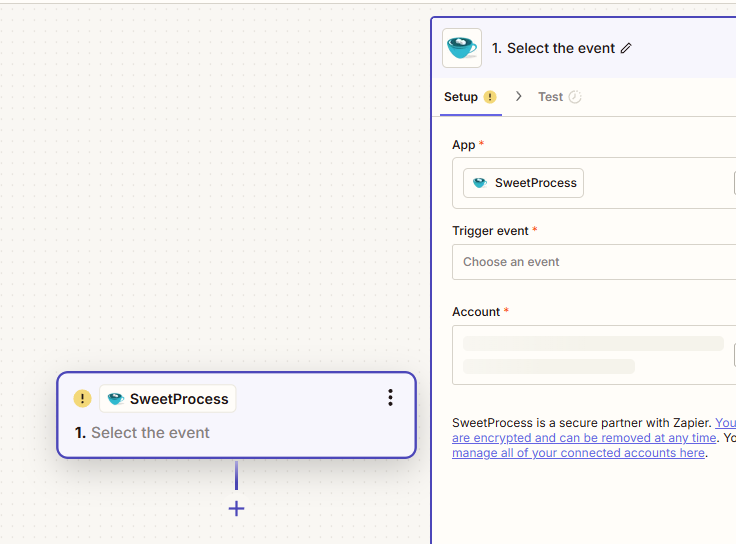Click the plus icon below the node
Screen dimensions: 736x544
[x=236, y=509]
